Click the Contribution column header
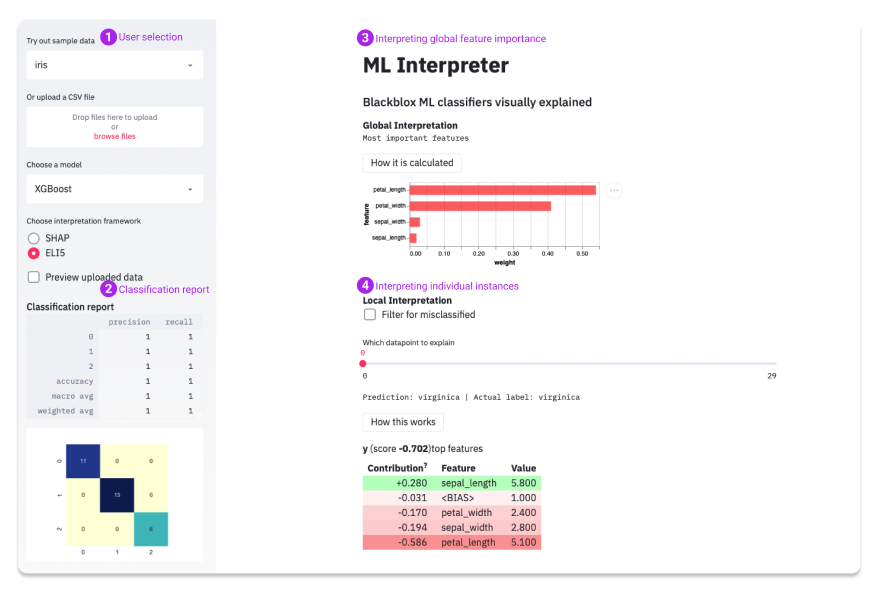The image size is (888, 603). [x=398, y=468]
